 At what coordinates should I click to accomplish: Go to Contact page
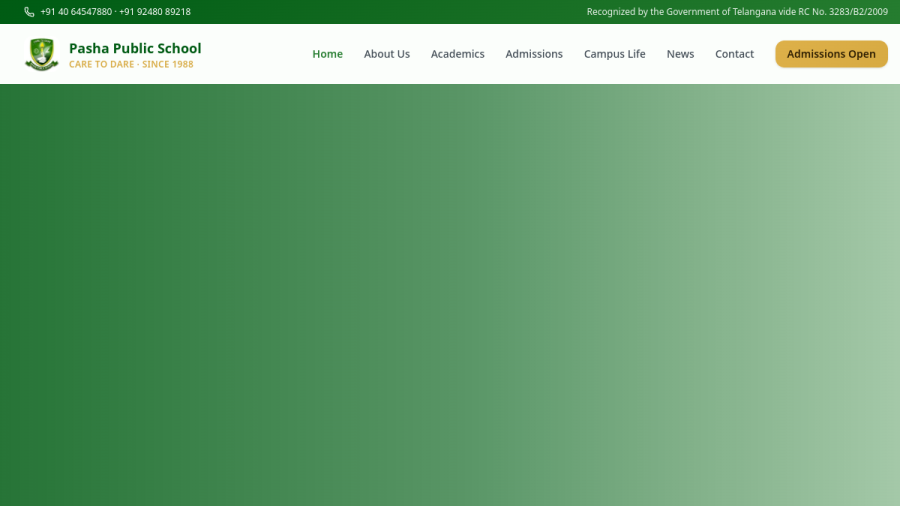click(x=734, y=54)
